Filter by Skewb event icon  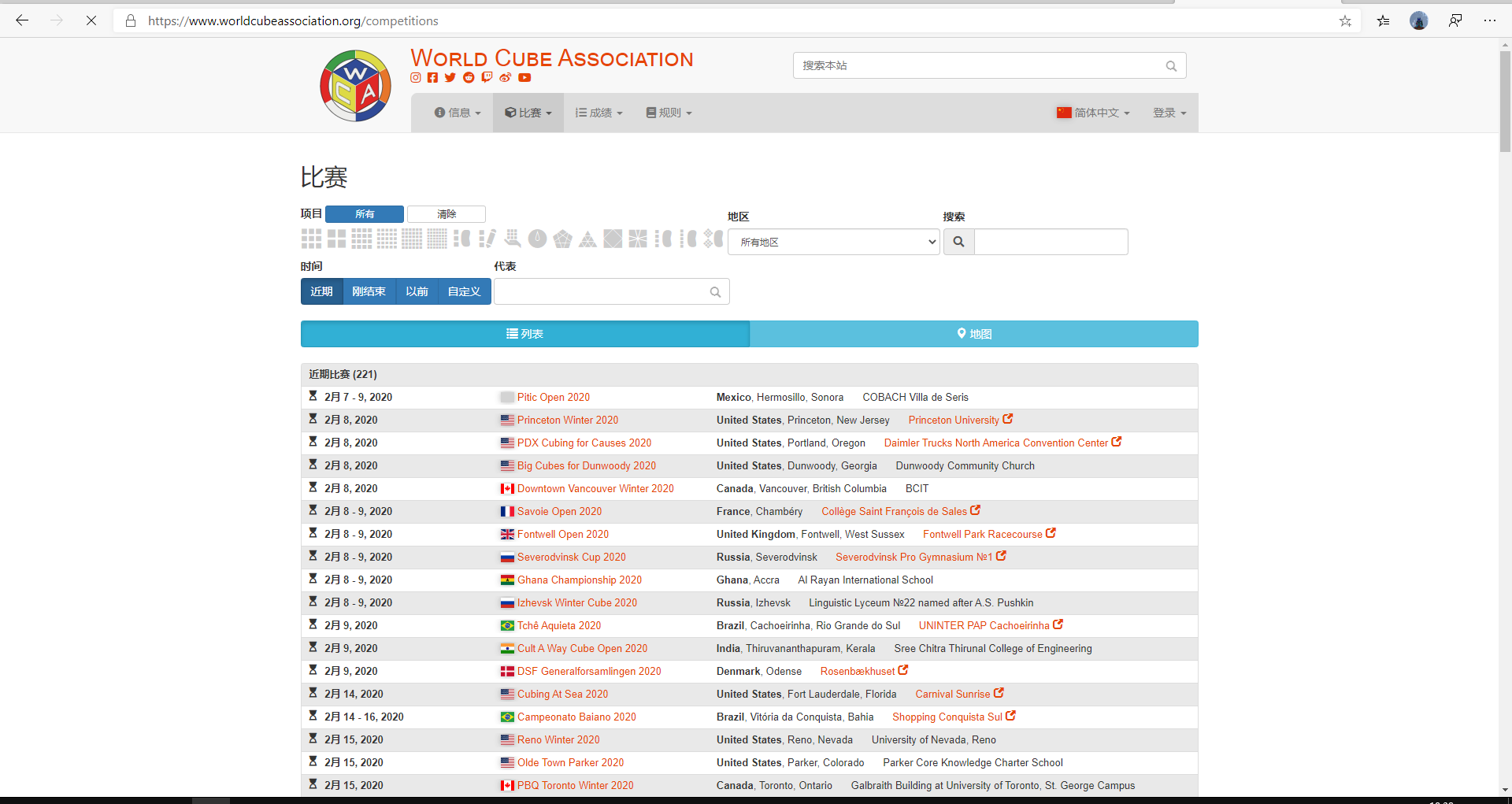pos(613,239)
